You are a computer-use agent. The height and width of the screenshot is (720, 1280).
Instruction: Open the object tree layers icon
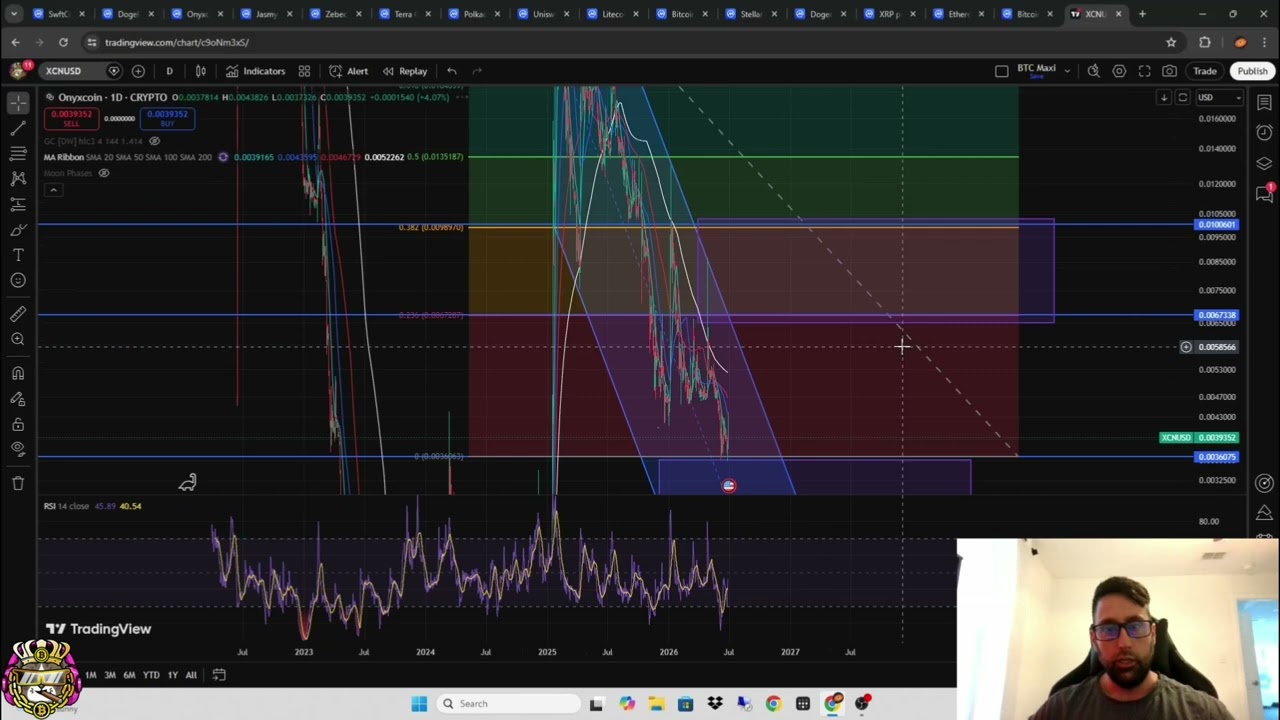tap(1264, 163)
